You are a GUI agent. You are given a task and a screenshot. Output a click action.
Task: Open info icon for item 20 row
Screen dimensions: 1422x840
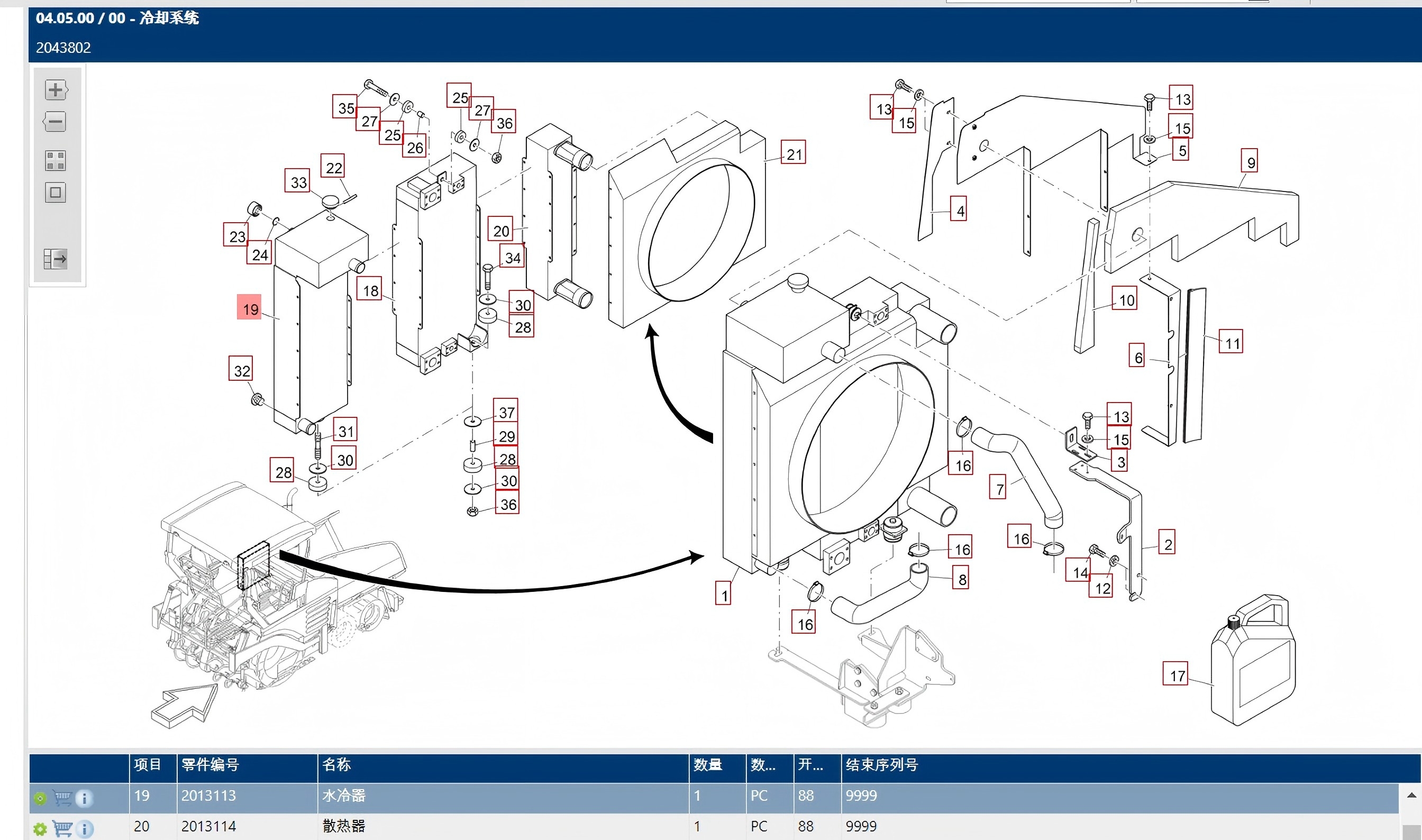(84, 829)
